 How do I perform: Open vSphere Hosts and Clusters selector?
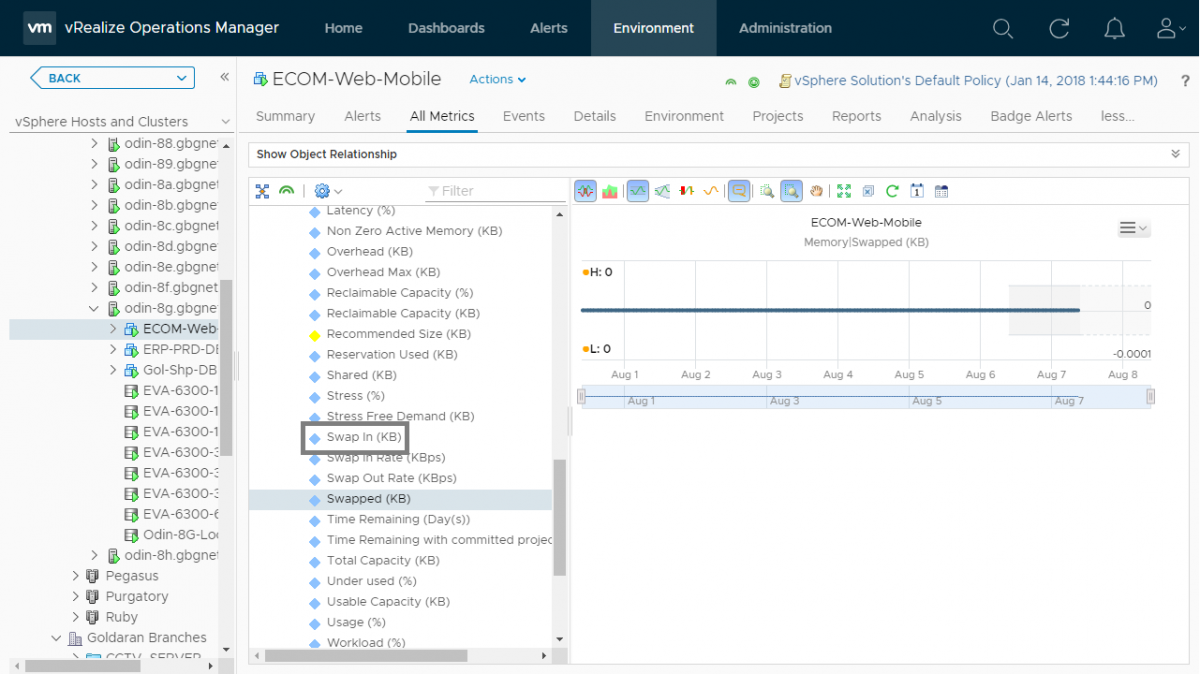click(121, 121)
